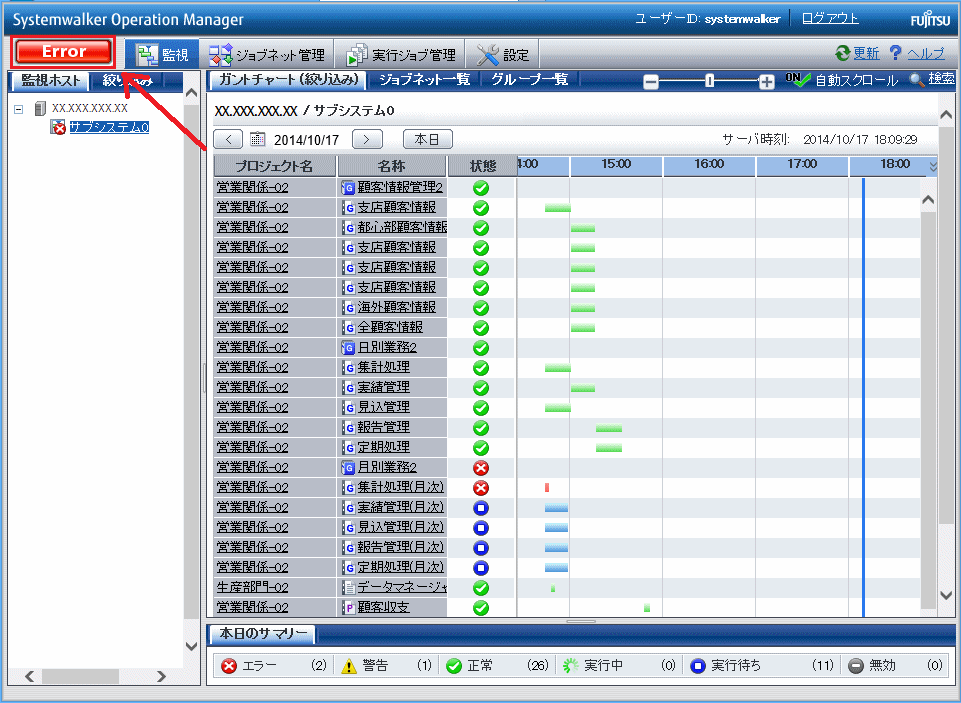This screenshot has width=961, height=703.
Task: Click the icon next to 日別業務2
Action: coord(348,348)
